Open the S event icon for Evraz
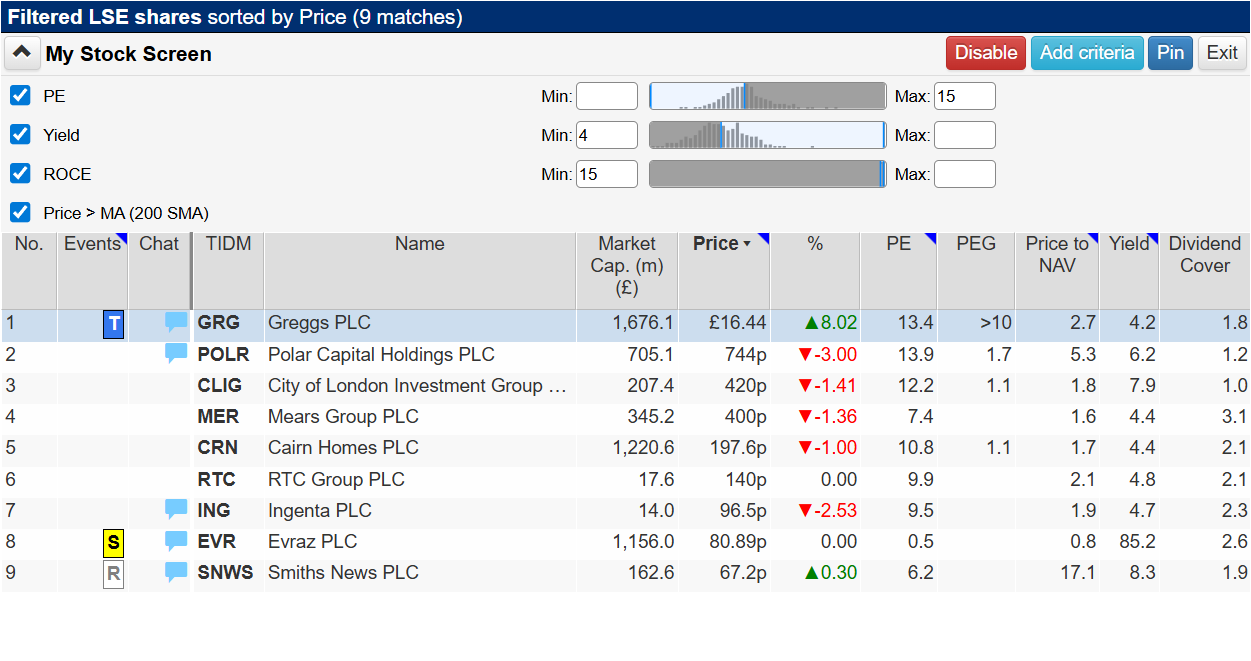1251x661 pixels. click(x=114, y=542)
